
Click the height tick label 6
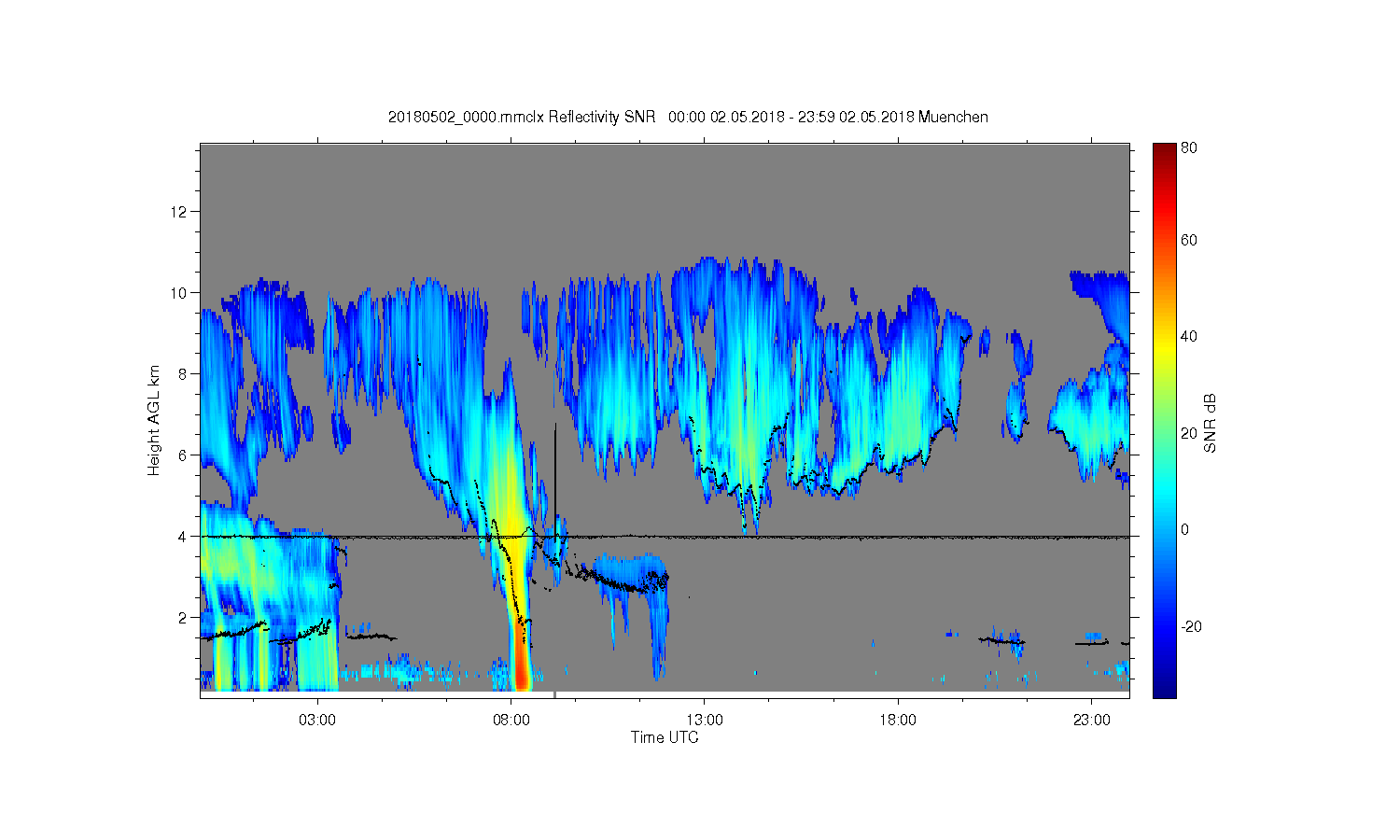pyautogui.click(x=183, y=455)
